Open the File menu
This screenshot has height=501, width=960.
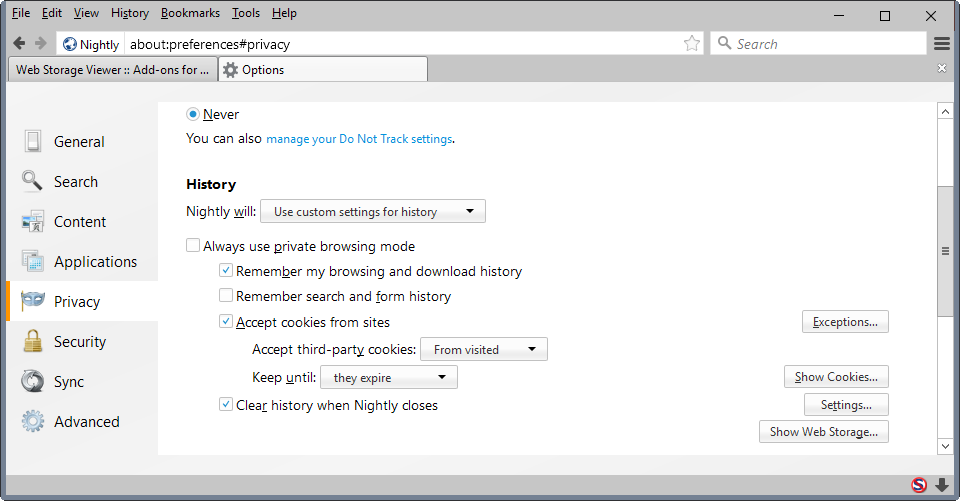point(21,13)
